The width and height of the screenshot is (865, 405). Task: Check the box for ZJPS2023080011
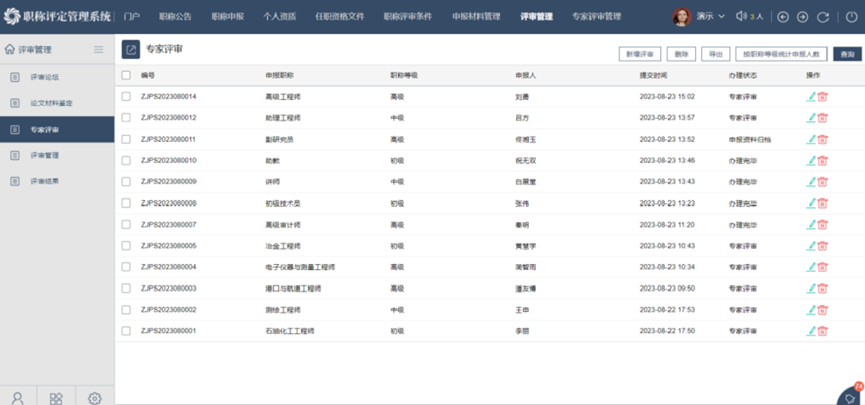pyautogui.click(x=126, y=139)
